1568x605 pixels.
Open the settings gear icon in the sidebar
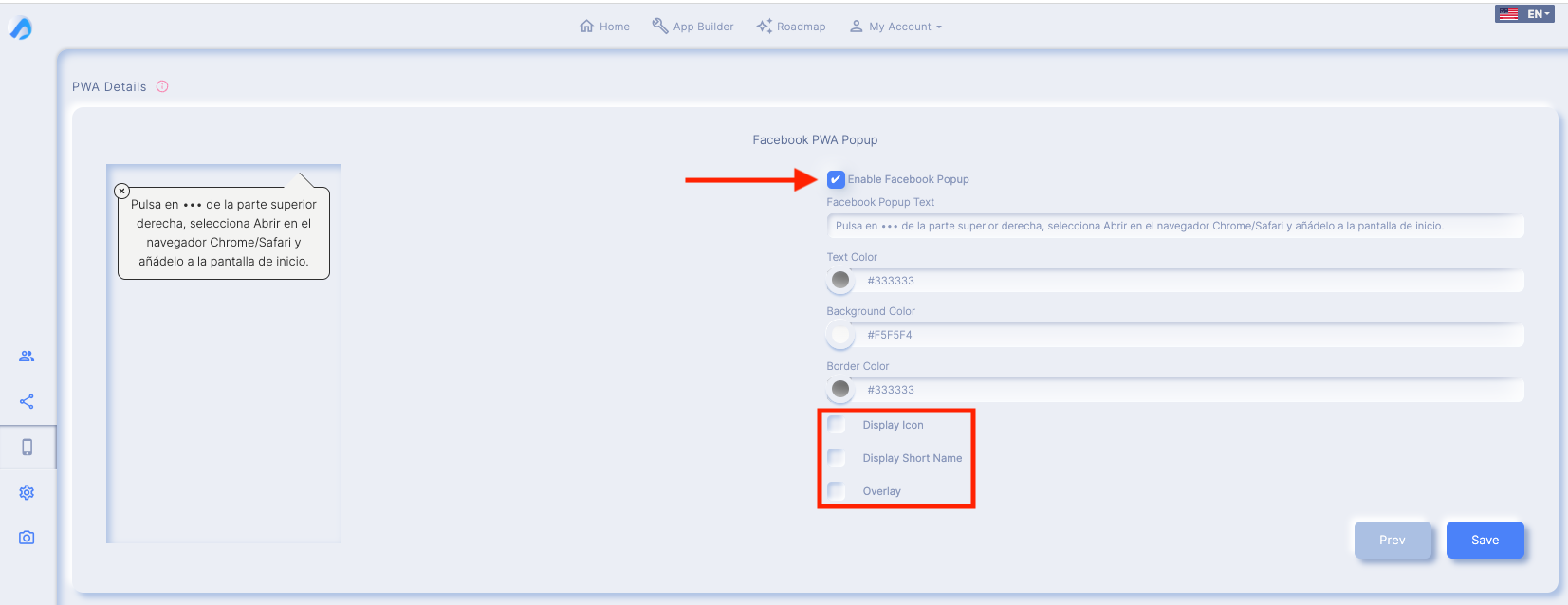[x=27, y=492]
